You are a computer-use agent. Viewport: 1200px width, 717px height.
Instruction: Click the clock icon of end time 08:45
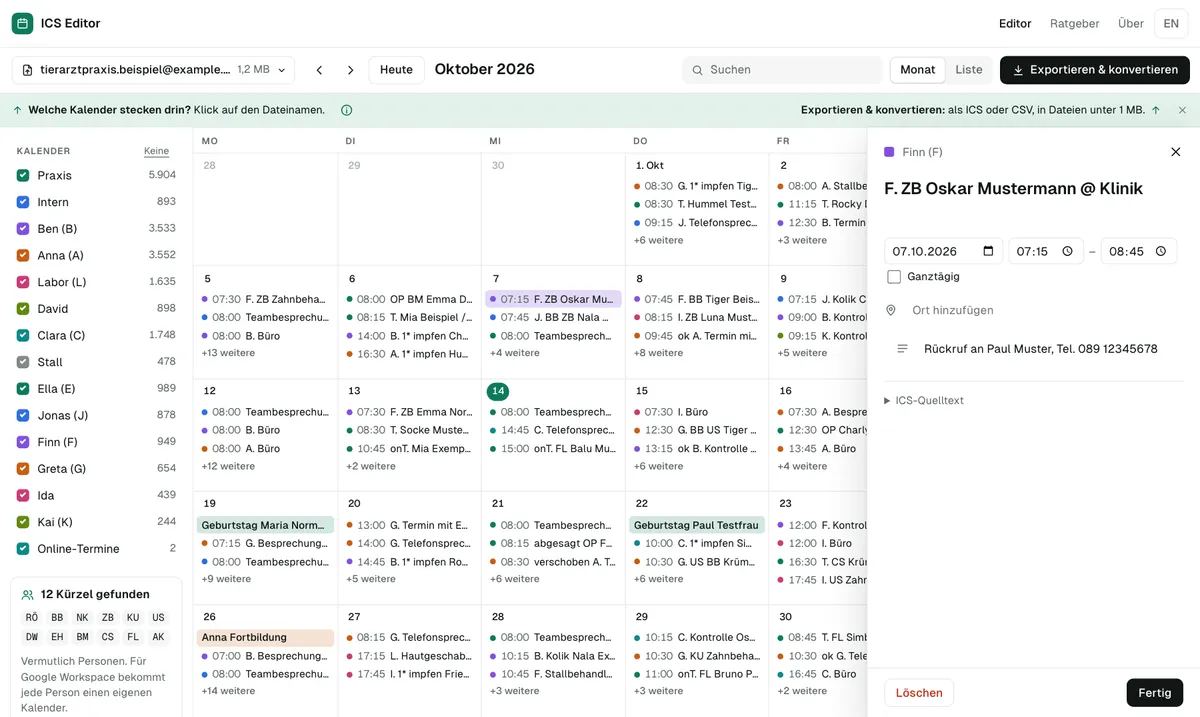pyautogui.click(x=1160, y=251)
